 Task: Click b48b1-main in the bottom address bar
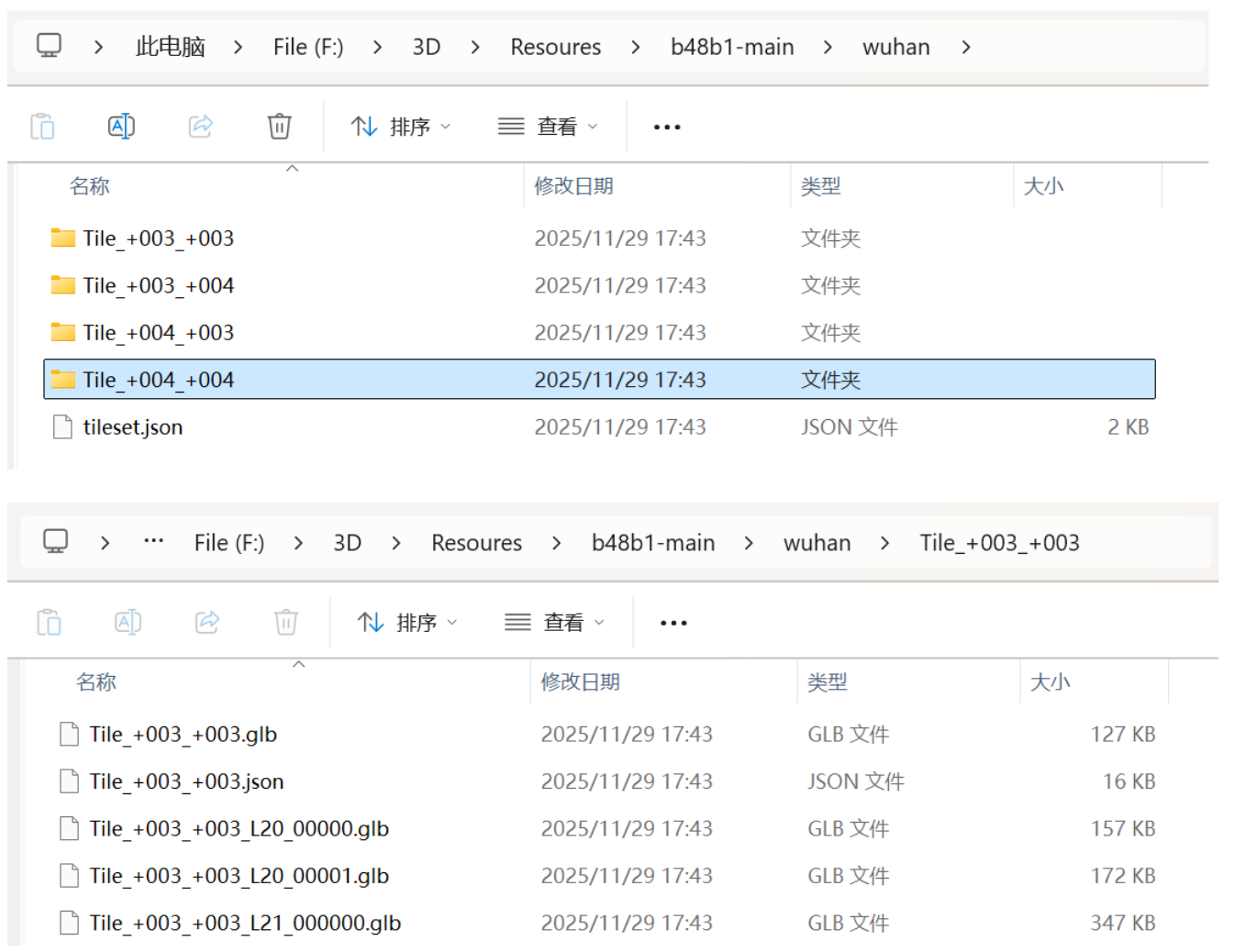pyautogui.click(x=653, y=543)
